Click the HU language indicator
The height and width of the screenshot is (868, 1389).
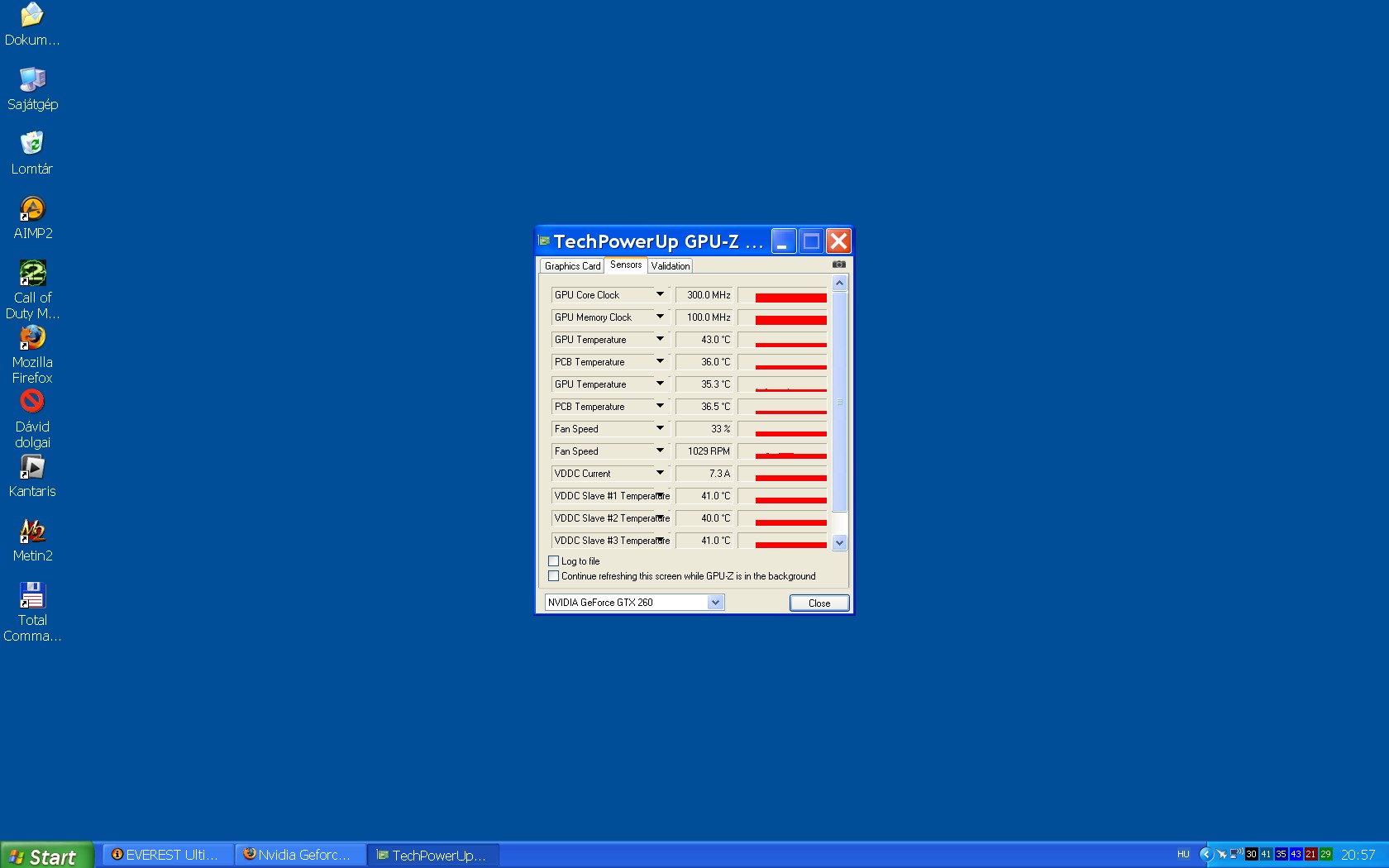click(x=1183, y=854)
